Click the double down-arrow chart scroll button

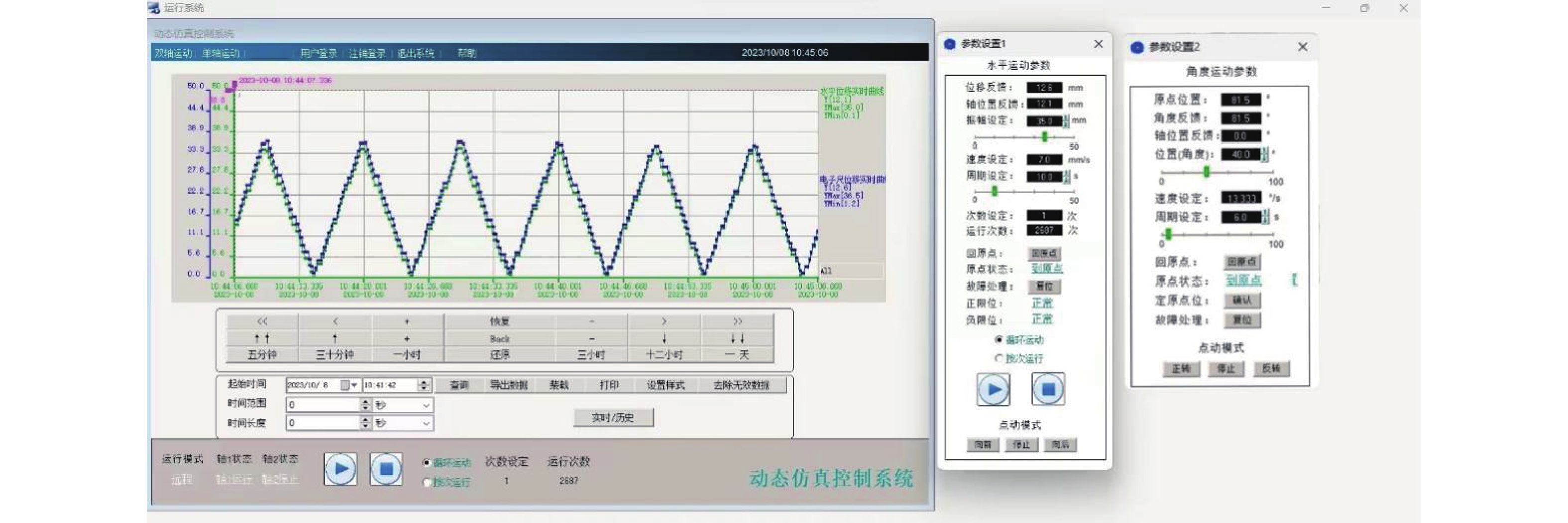click(737, 338)
